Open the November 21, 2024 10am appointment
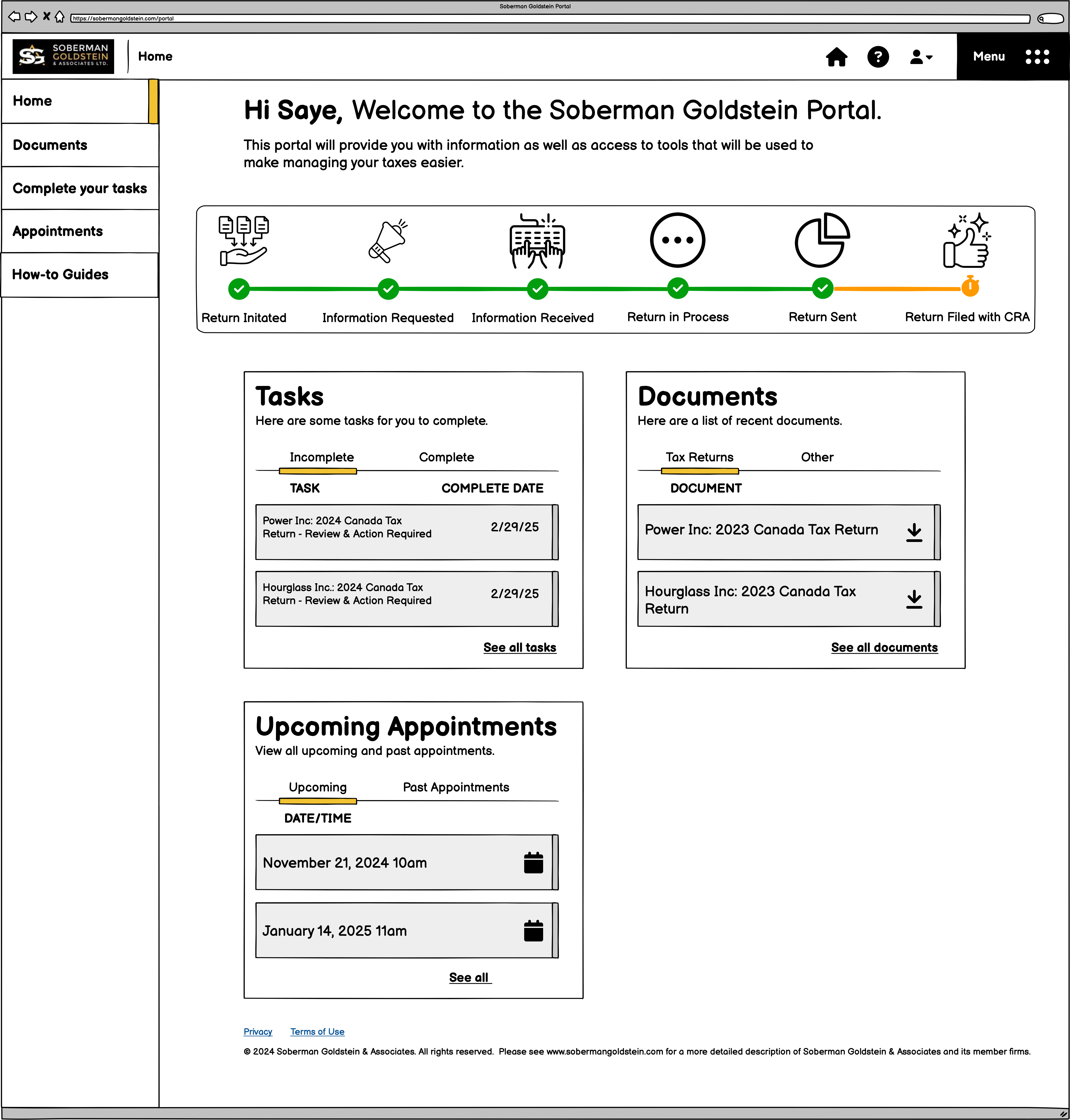Screen dimensions: 1070x1120 coord(407,862)
